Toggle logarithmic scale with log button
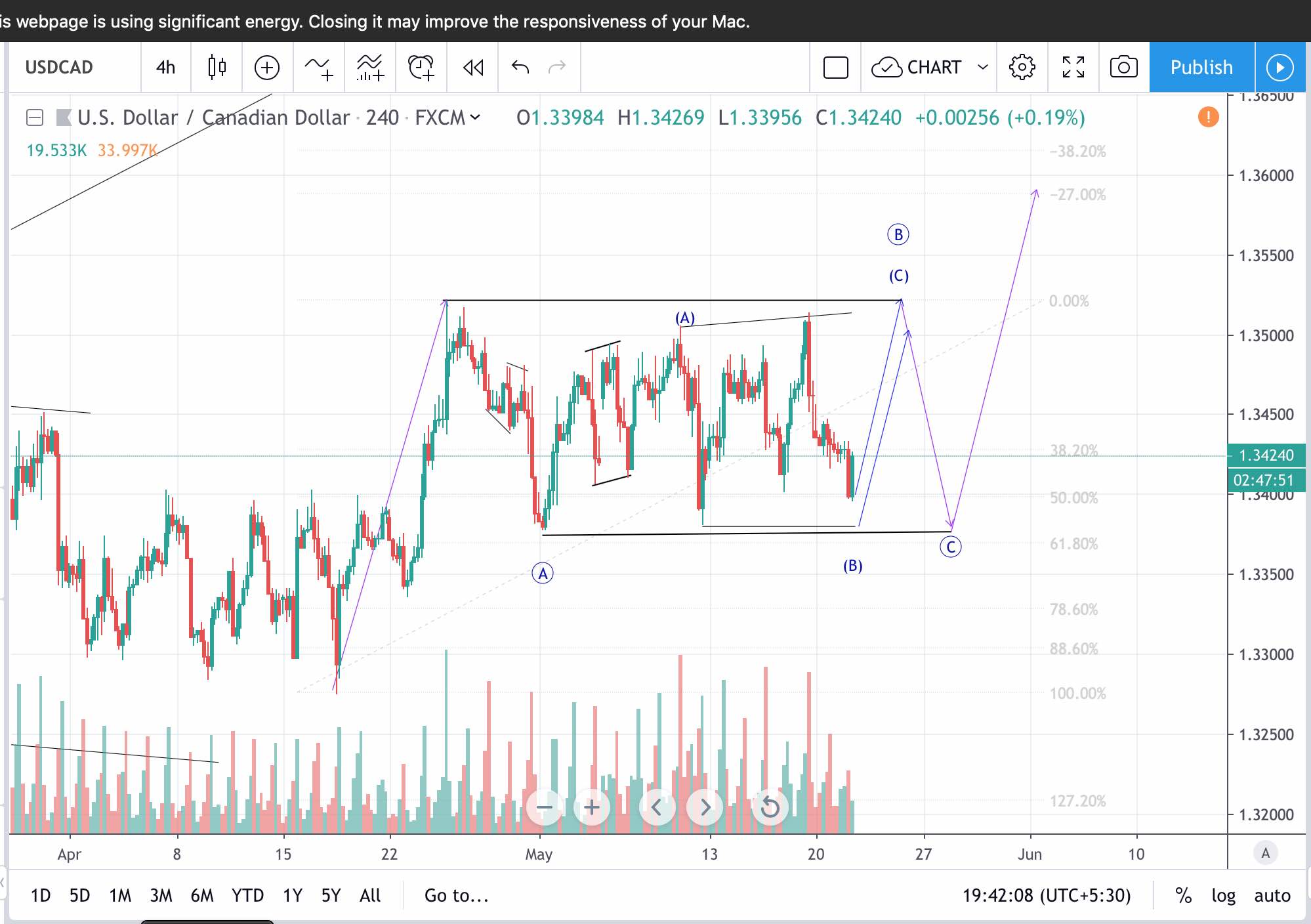The height and width of the screenshot is (924, 1311). (x=1224, y=895)
